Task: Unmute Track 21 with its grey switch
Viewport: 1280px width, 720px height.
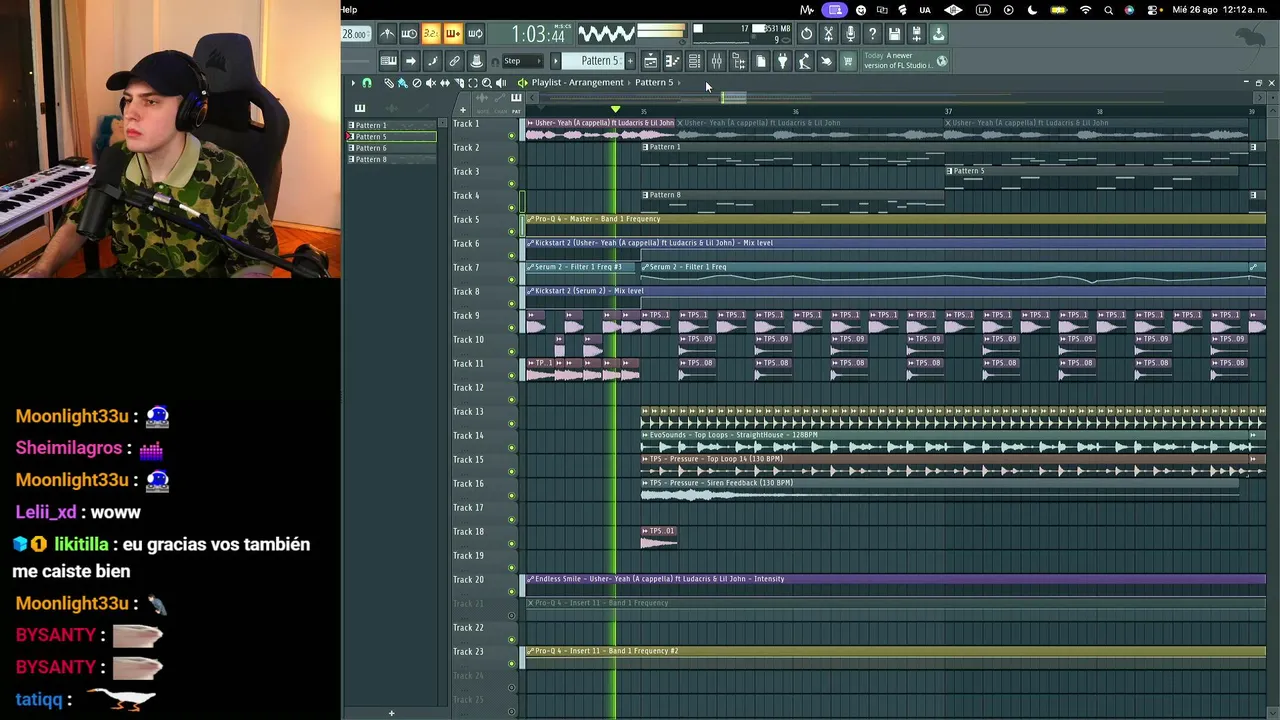Action: tap(512, 615)
